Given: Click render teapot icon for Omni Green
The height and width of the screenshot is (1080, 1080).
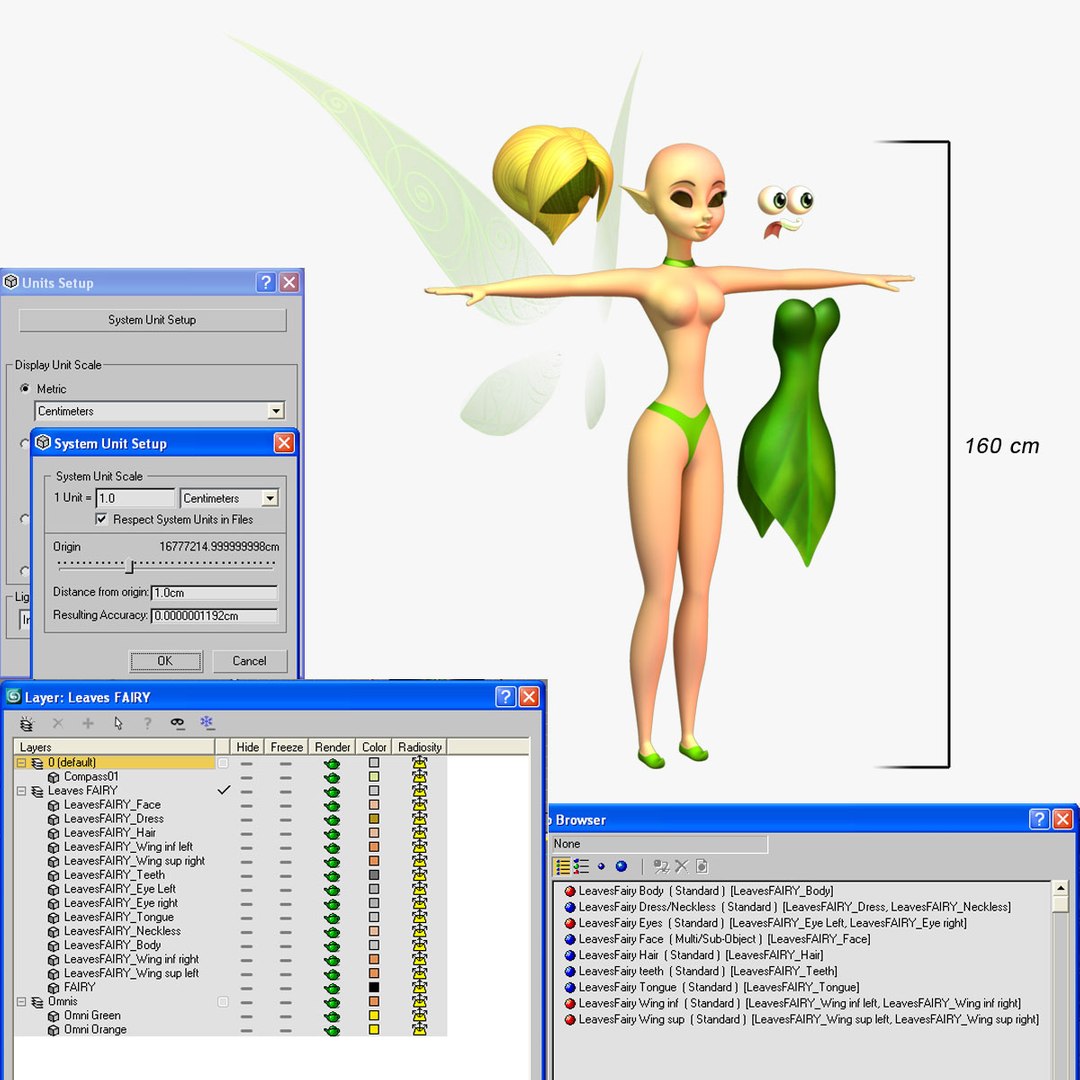Looking at the screenshot, I should [x=332, y=1016].
